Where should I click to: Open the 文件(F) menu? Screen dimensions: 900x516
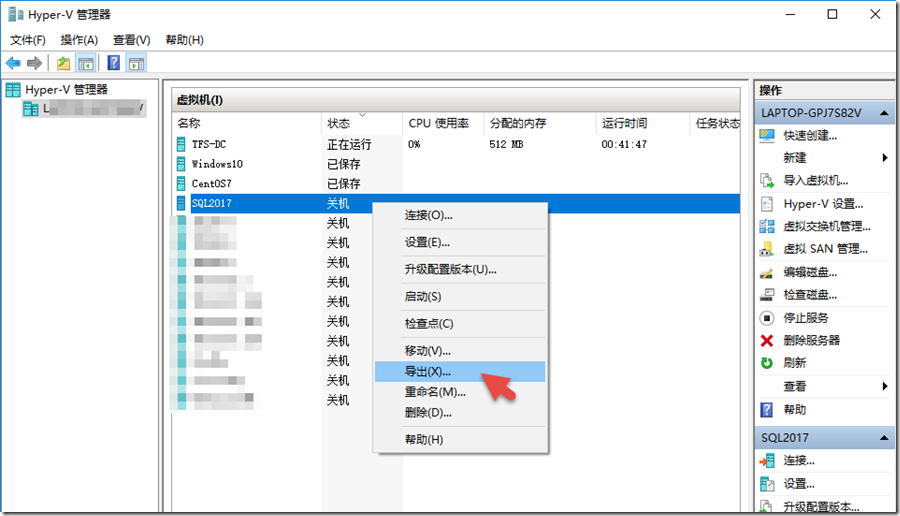28,40
